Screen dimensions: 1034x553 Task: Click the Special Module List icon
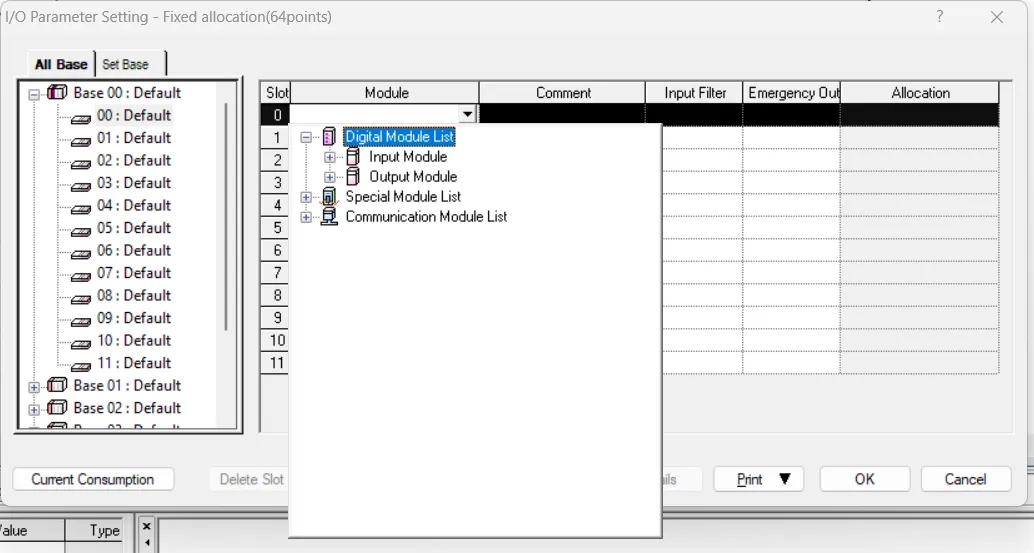pyautogui.click(x=329, y=196)
